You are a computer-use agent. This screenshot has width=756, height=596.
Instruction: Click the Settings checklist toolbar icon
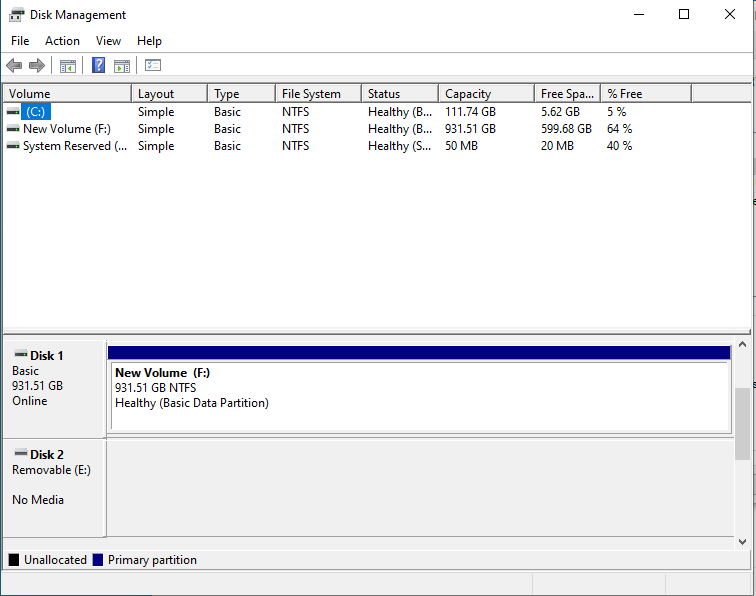[153, 66]
